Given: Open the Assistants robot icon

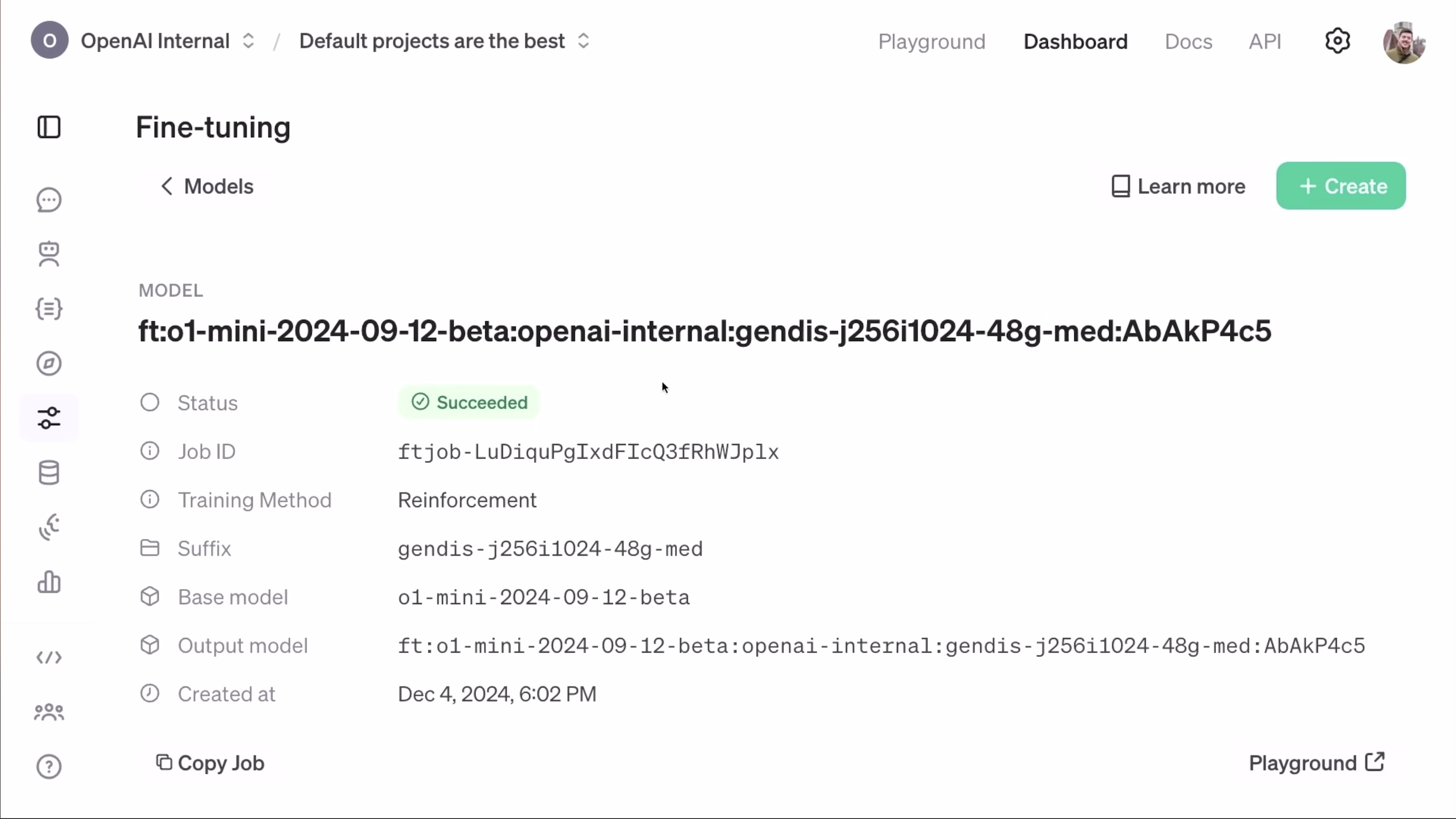Looking at the screenshot, I should [49, 254].
